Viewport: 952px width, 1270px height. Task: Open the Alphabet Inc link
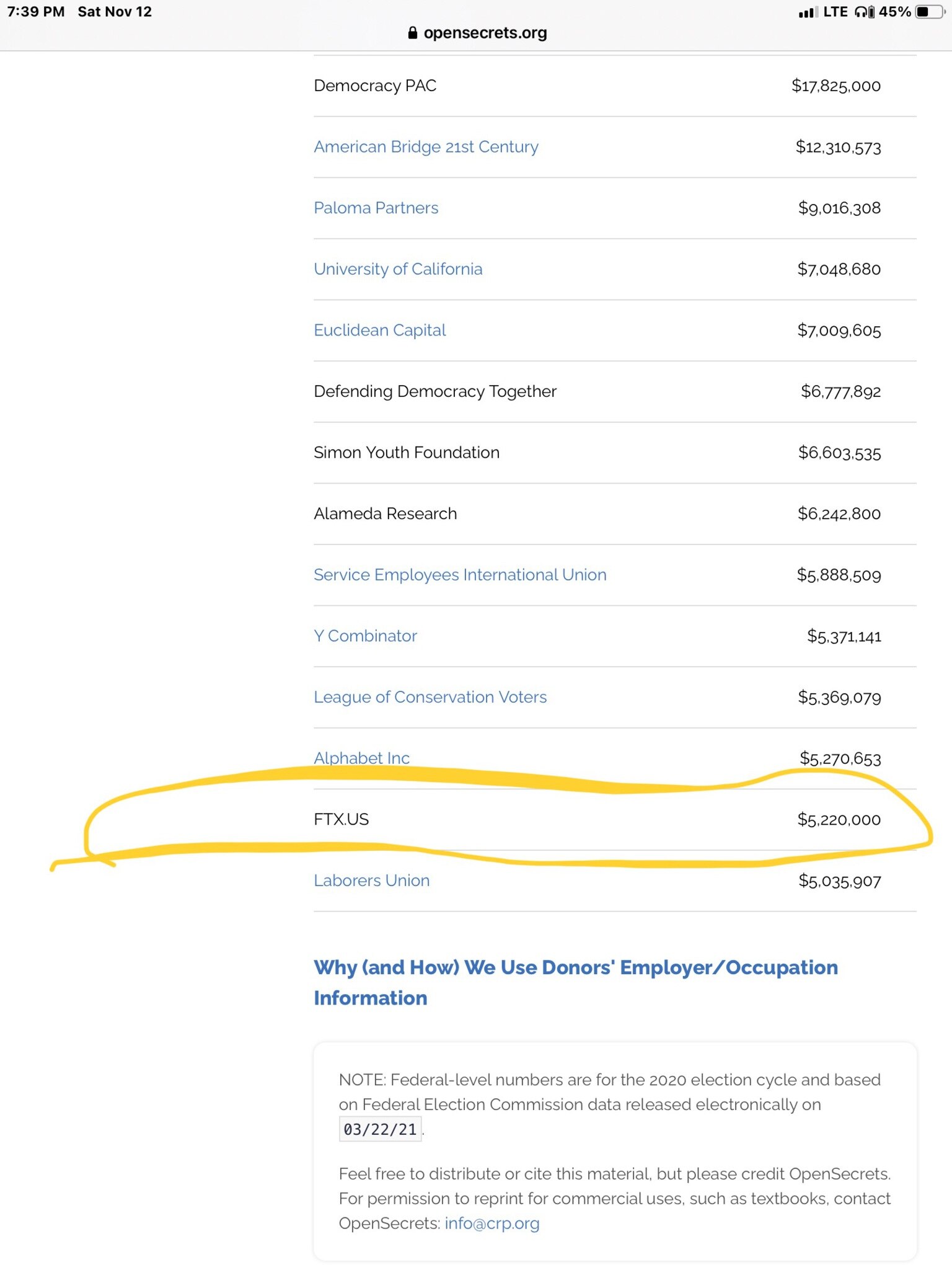click(361, 758)
